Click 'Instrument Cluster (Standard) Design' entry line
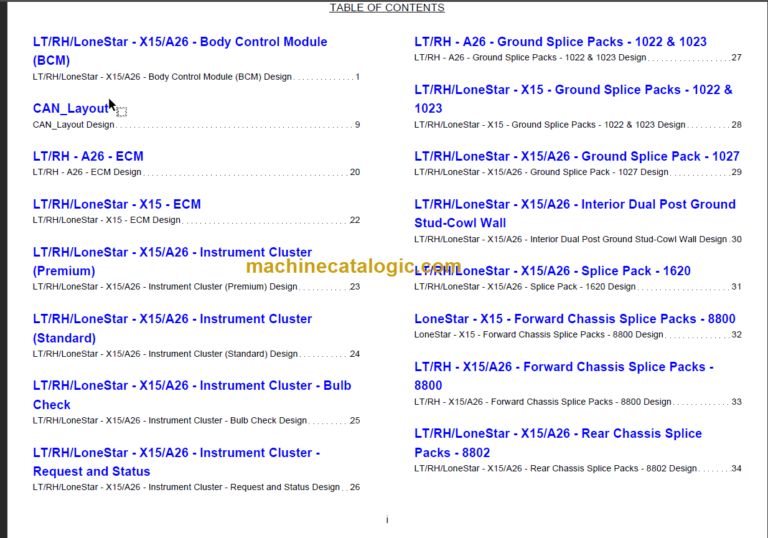This screenshot has width=768, height=538. tap(196, 354)
